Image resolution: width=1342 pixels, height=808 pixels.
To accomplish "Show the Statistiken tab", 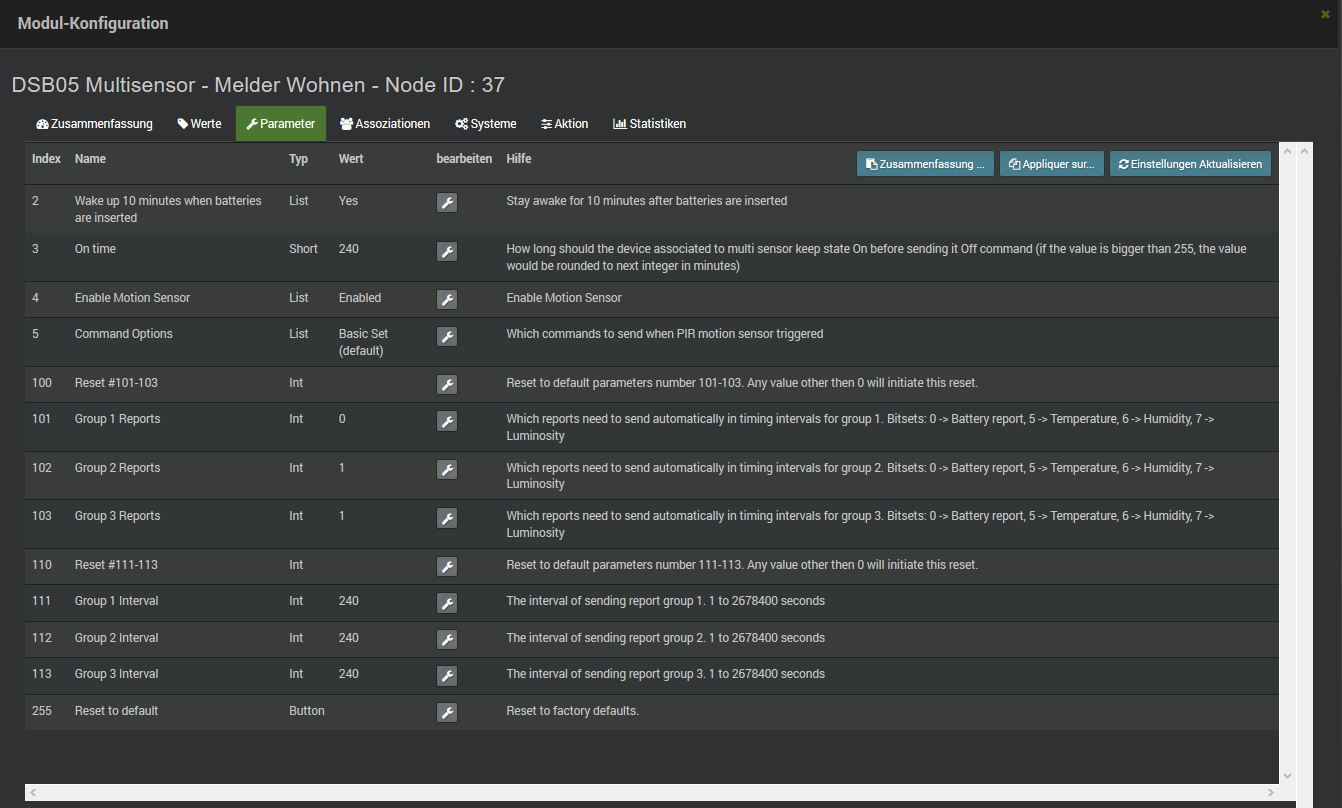I will [x=650, y=124].
